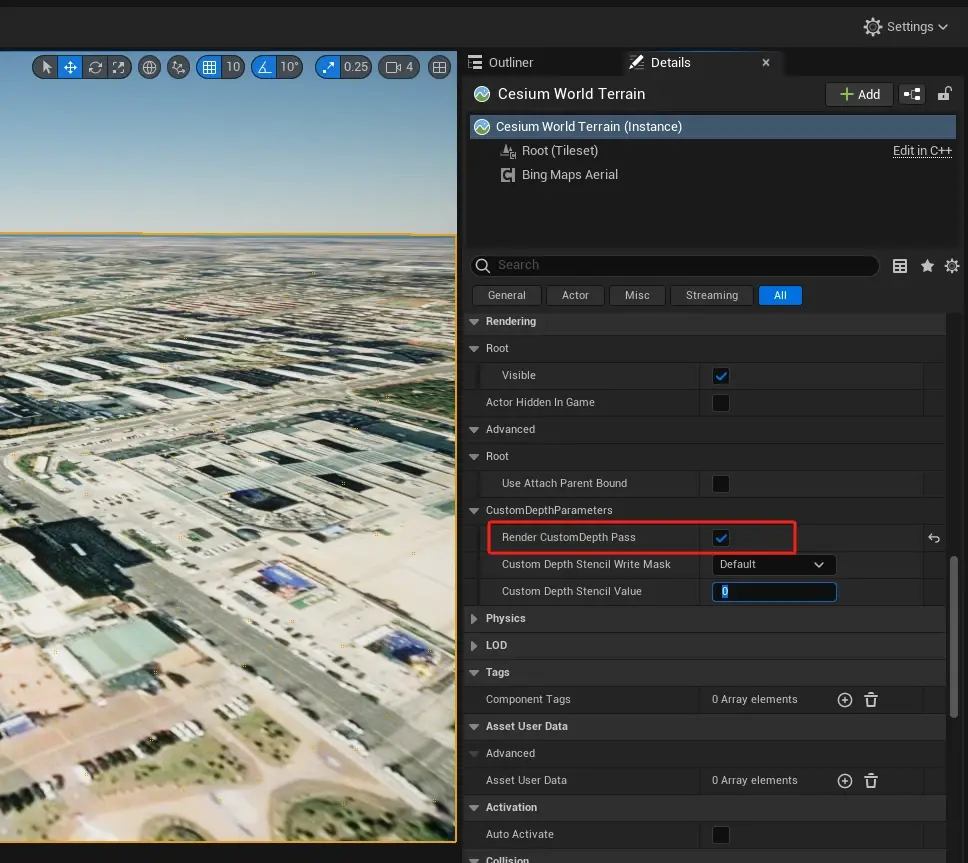Image resolution: width=968 pixels, height=863 pixels.
Task: Filter properties by Misc
Action: 637,295
